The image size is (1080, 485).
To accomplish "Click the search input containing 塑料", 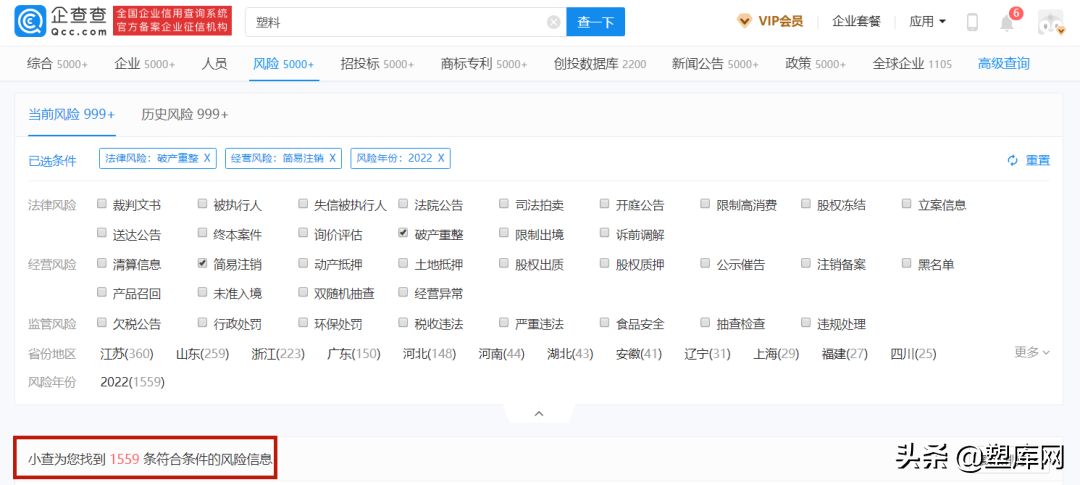I will pyautogui.click(x=406, y=22).
